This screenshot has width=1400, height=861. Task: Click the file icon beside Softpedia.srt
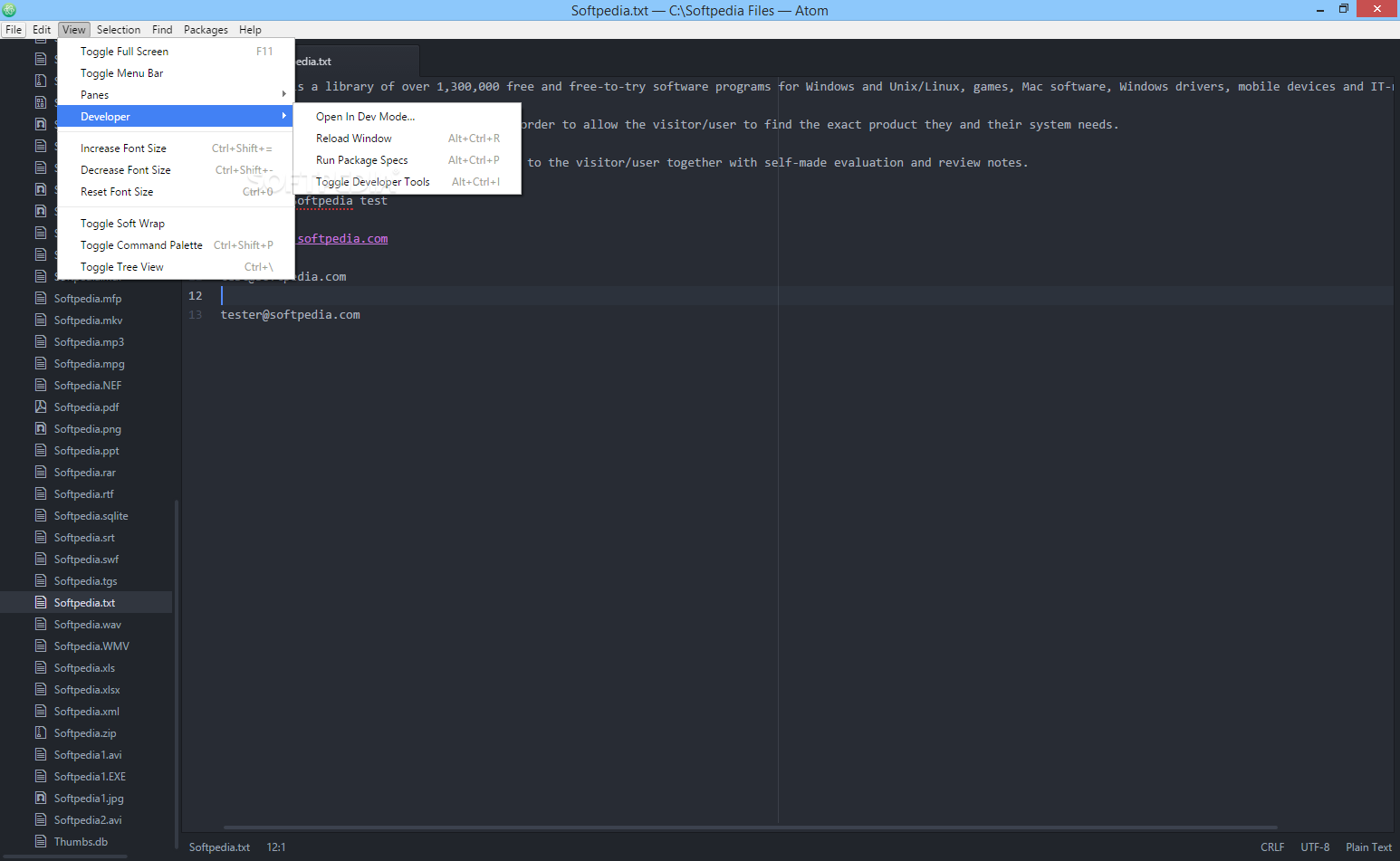41,537
